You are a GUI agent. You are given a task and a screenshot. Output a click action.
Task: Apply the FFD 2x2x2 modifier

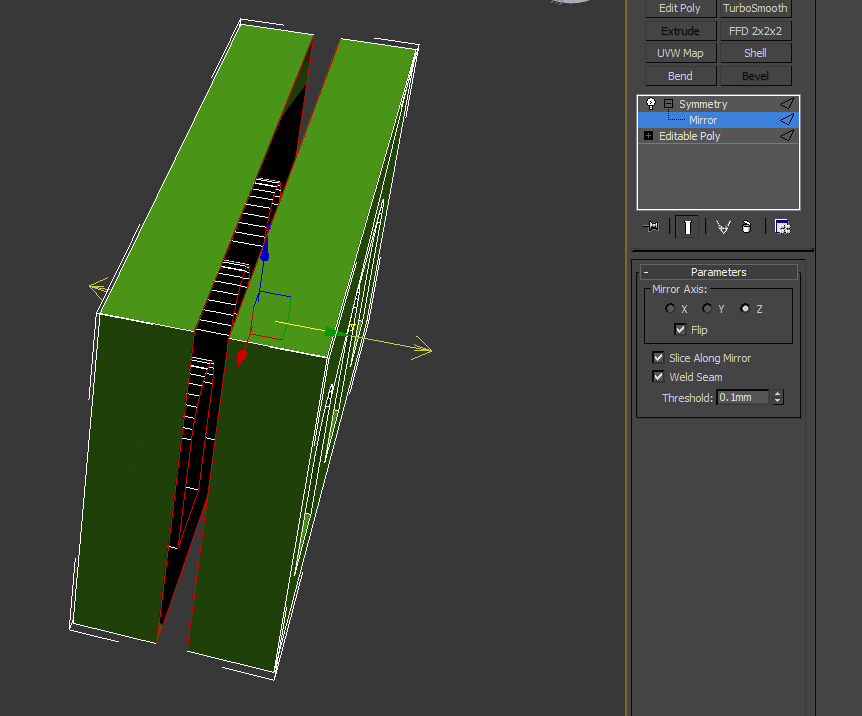[755, 31]
